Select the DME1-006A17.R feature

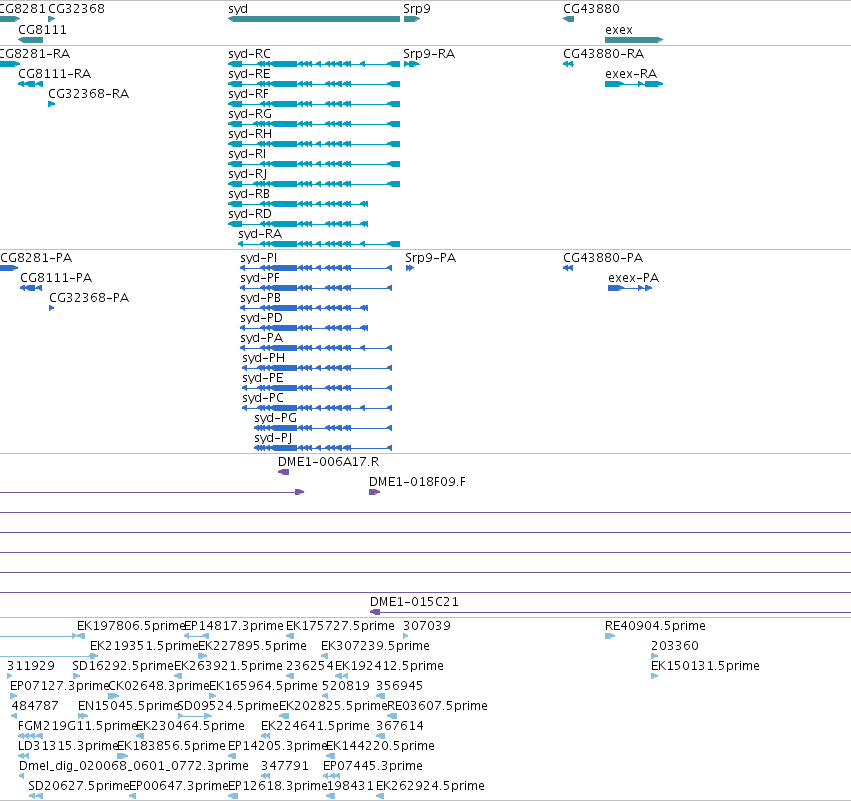(283, 472)
